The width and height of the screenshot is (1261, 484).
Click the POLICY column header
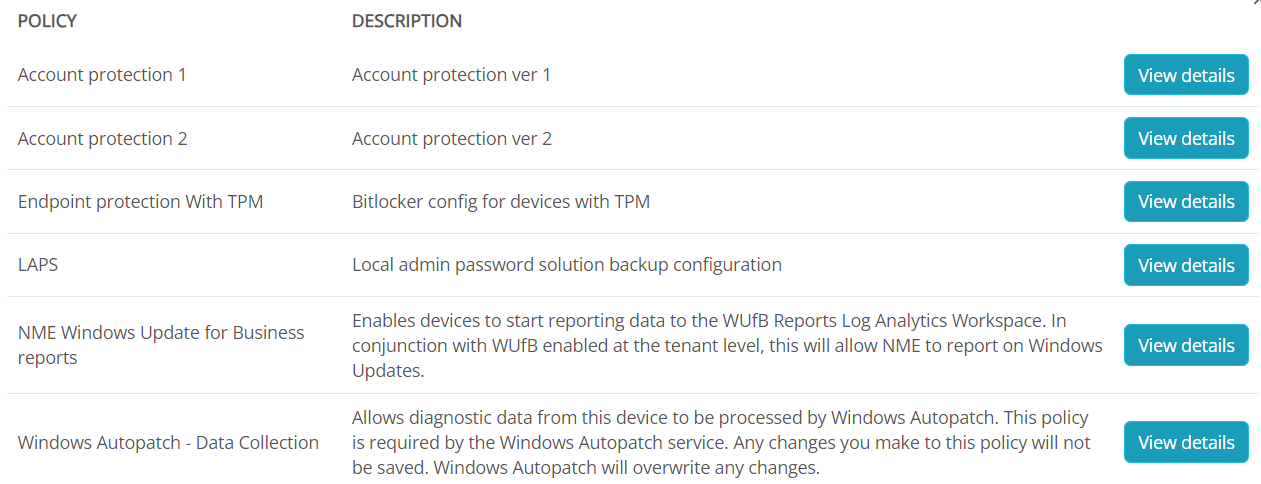[47, 21]
